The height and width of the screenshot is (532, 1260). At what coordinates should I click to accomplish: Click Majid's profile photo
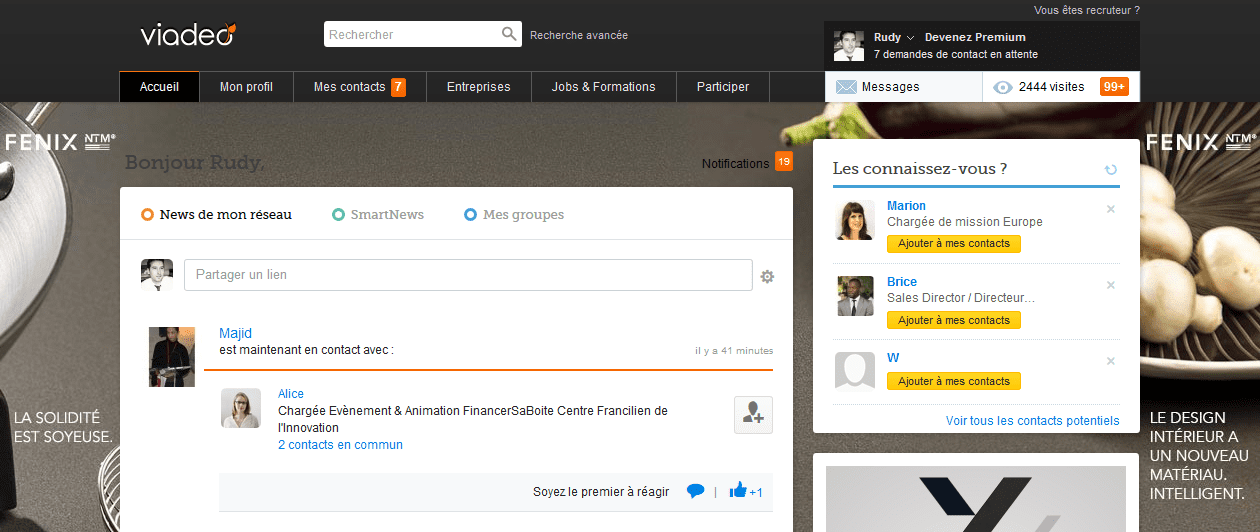click(171, 356)
